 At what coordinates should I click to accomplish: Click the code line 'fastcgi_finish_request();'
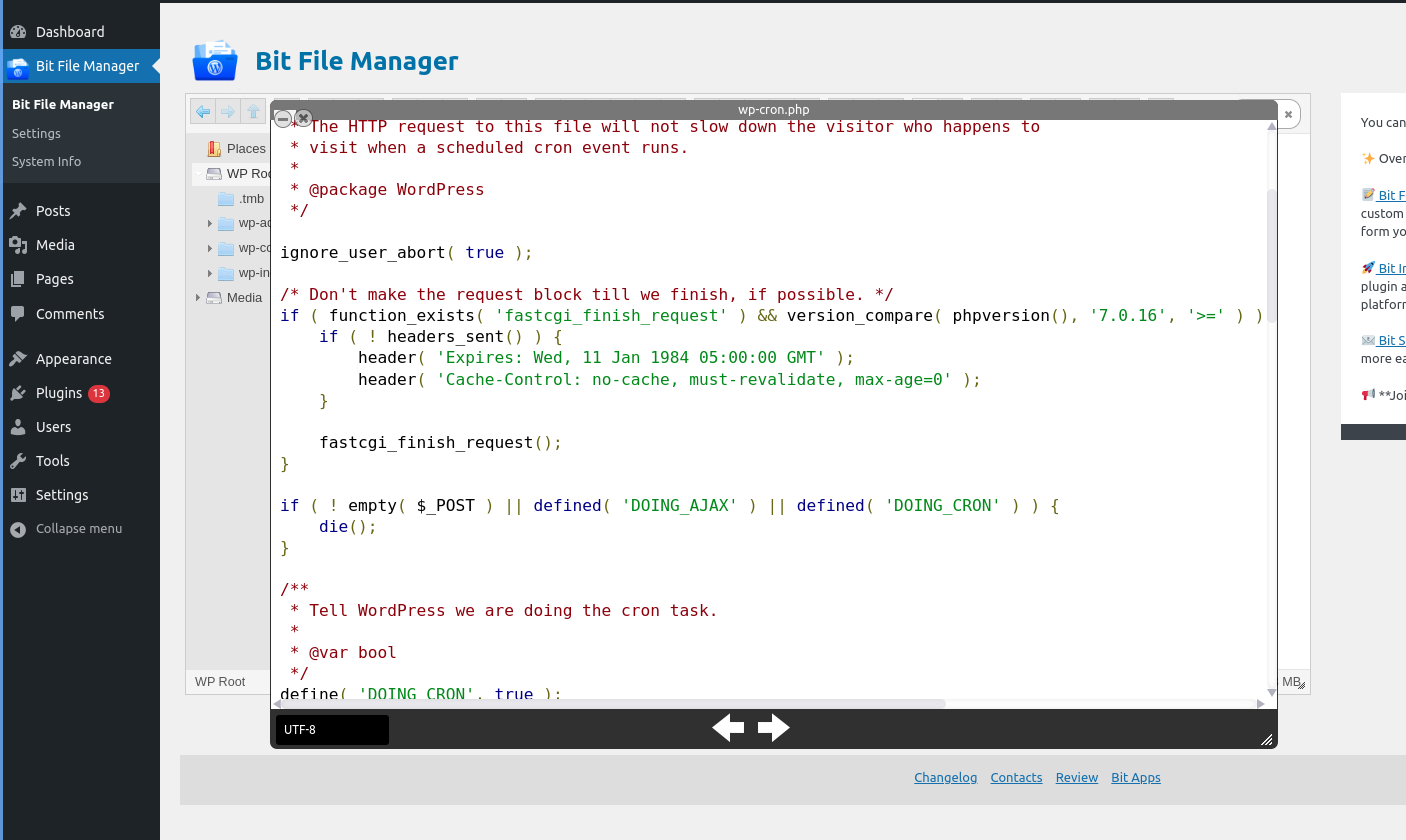[x=441, y=443]
